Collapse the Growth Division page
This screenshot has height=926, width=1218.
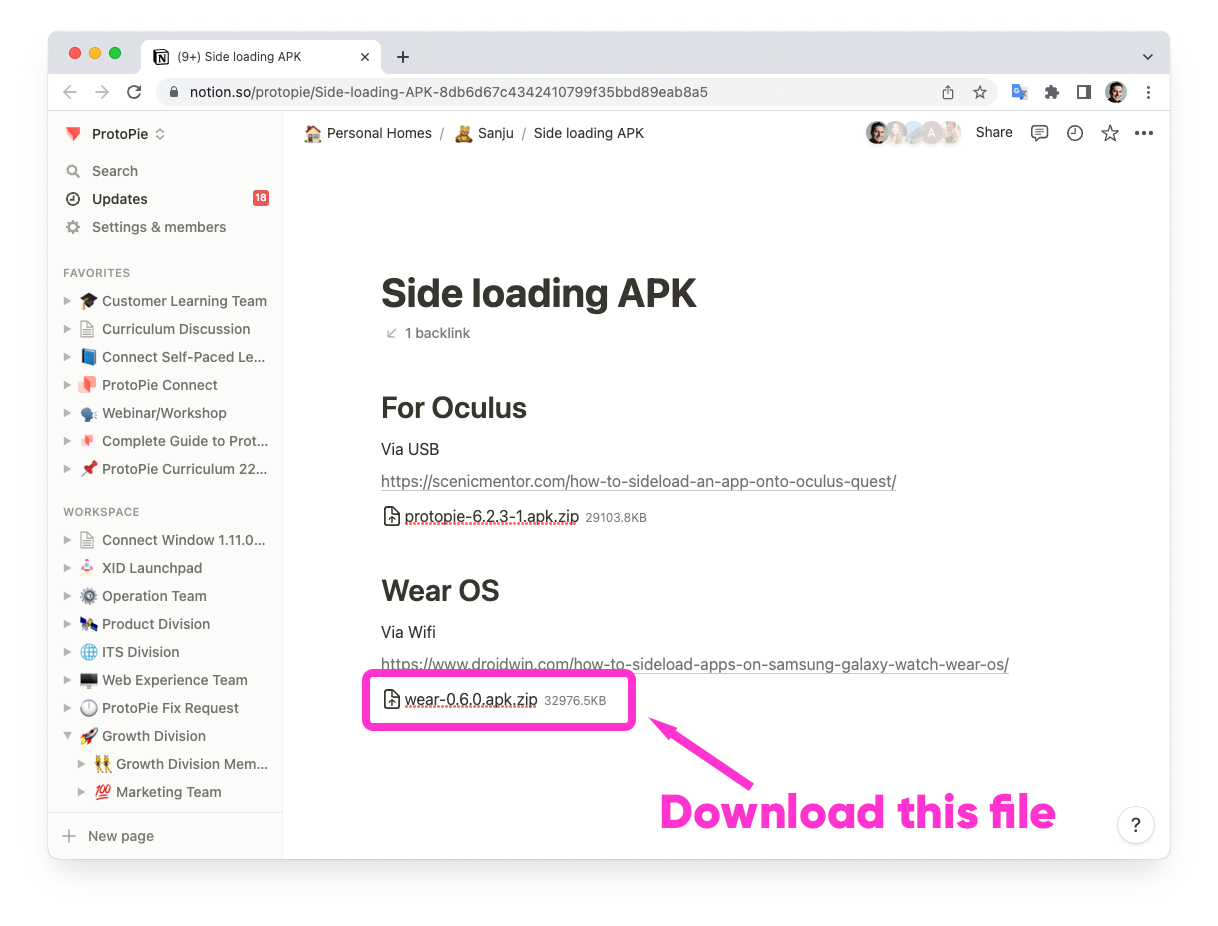(x=67, y=736)
